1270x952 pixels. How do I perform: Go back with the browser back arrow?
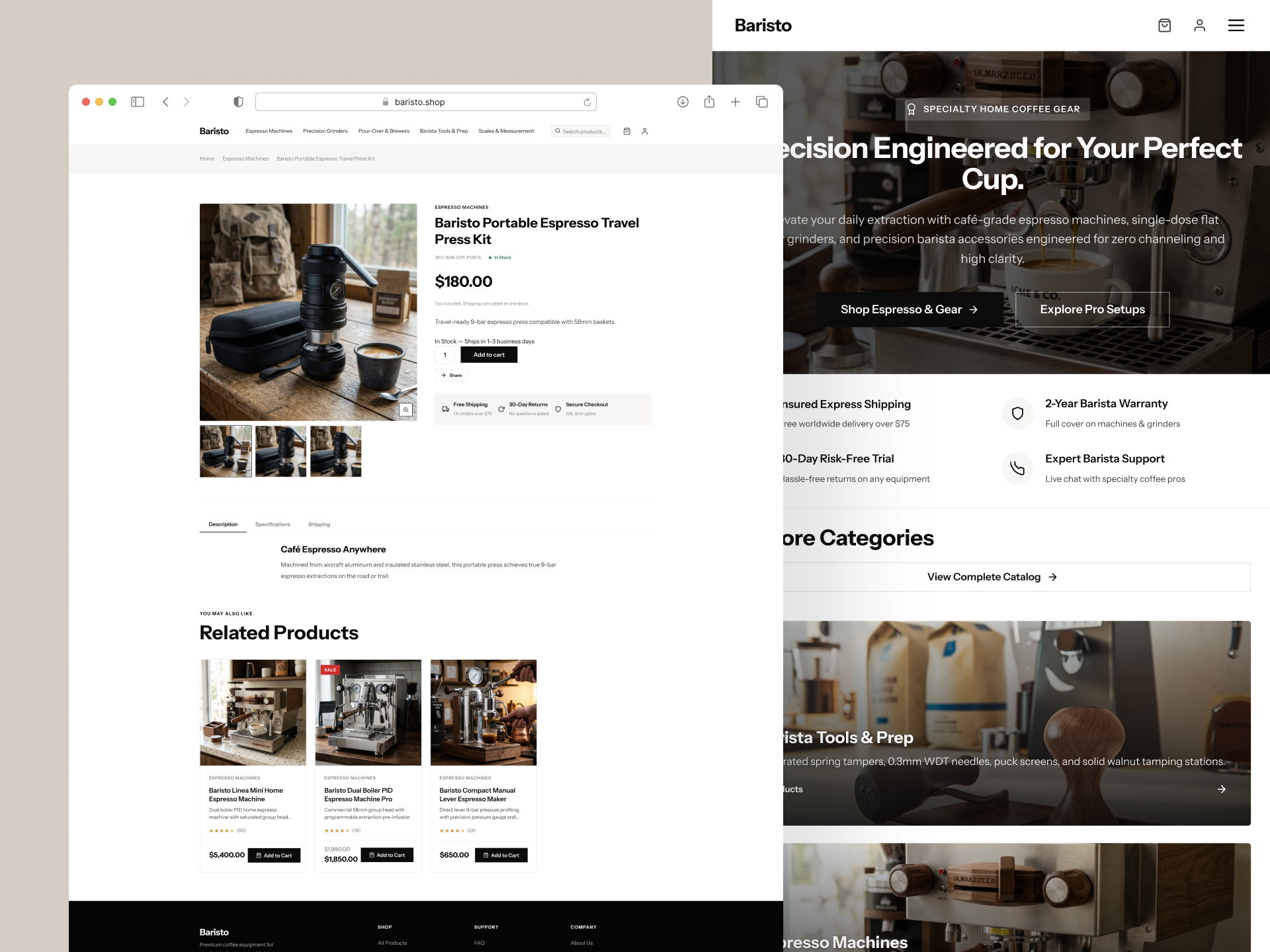[165, 102]
